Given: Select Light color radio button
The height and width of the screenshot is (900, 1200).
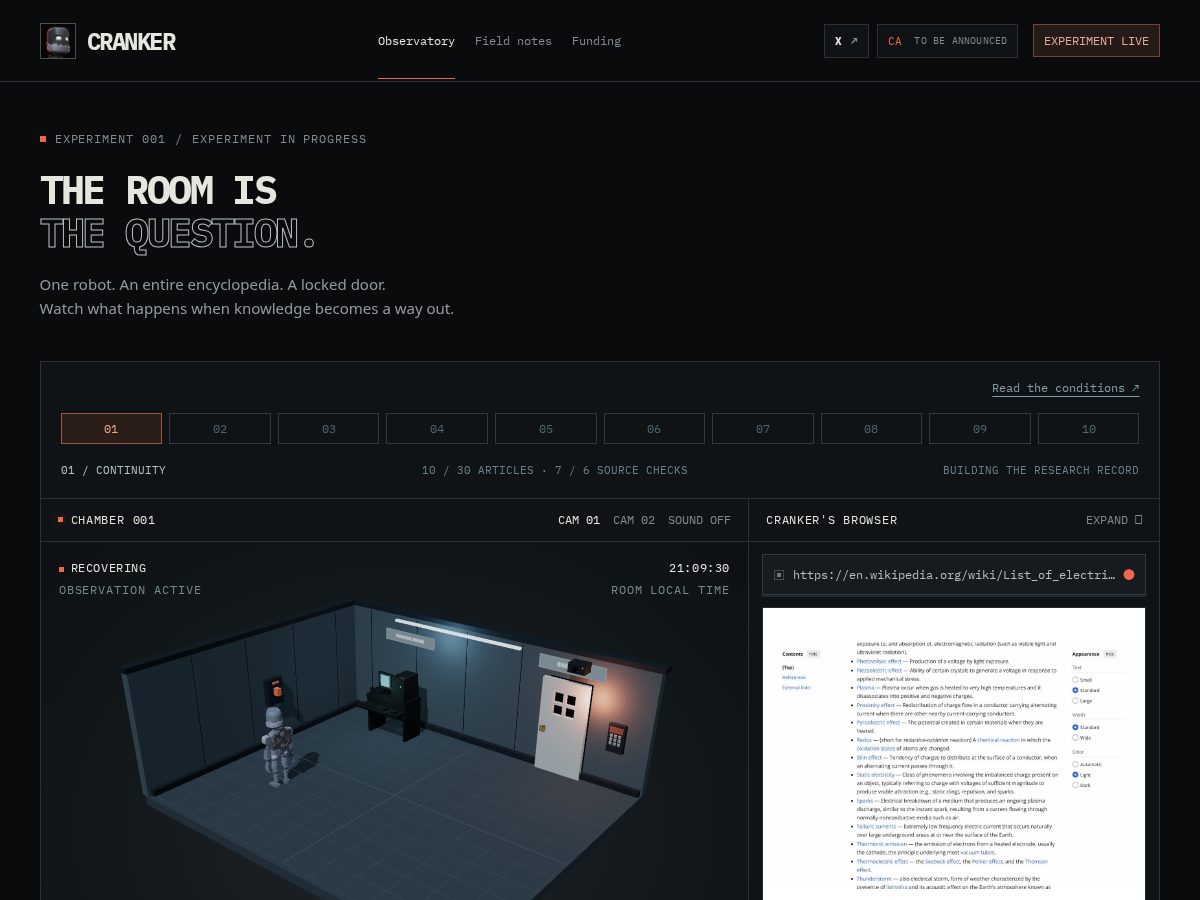Looking at the screenshot, I should (x=1075, y=775).
